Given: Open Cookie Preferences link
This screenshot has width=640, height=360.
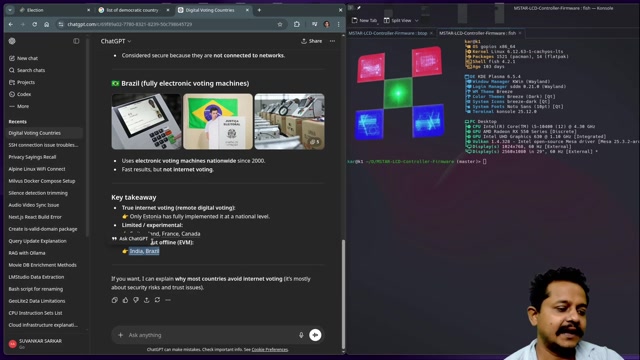Looking at the screenshot, I should click(270, 349).
